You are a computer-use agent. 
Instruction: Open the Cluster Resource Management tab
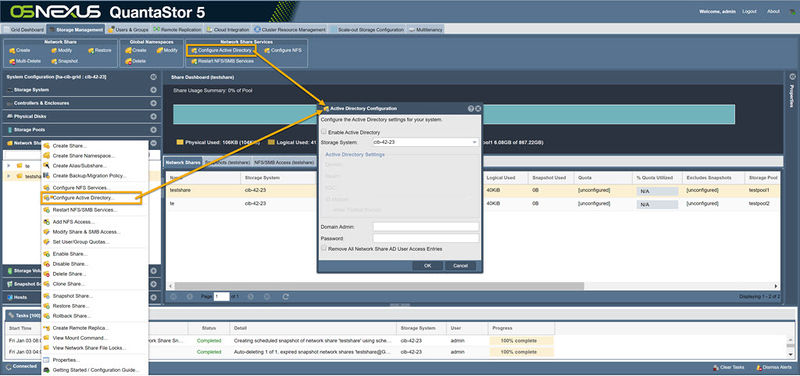pyautogui.click(x=290, y=30)
